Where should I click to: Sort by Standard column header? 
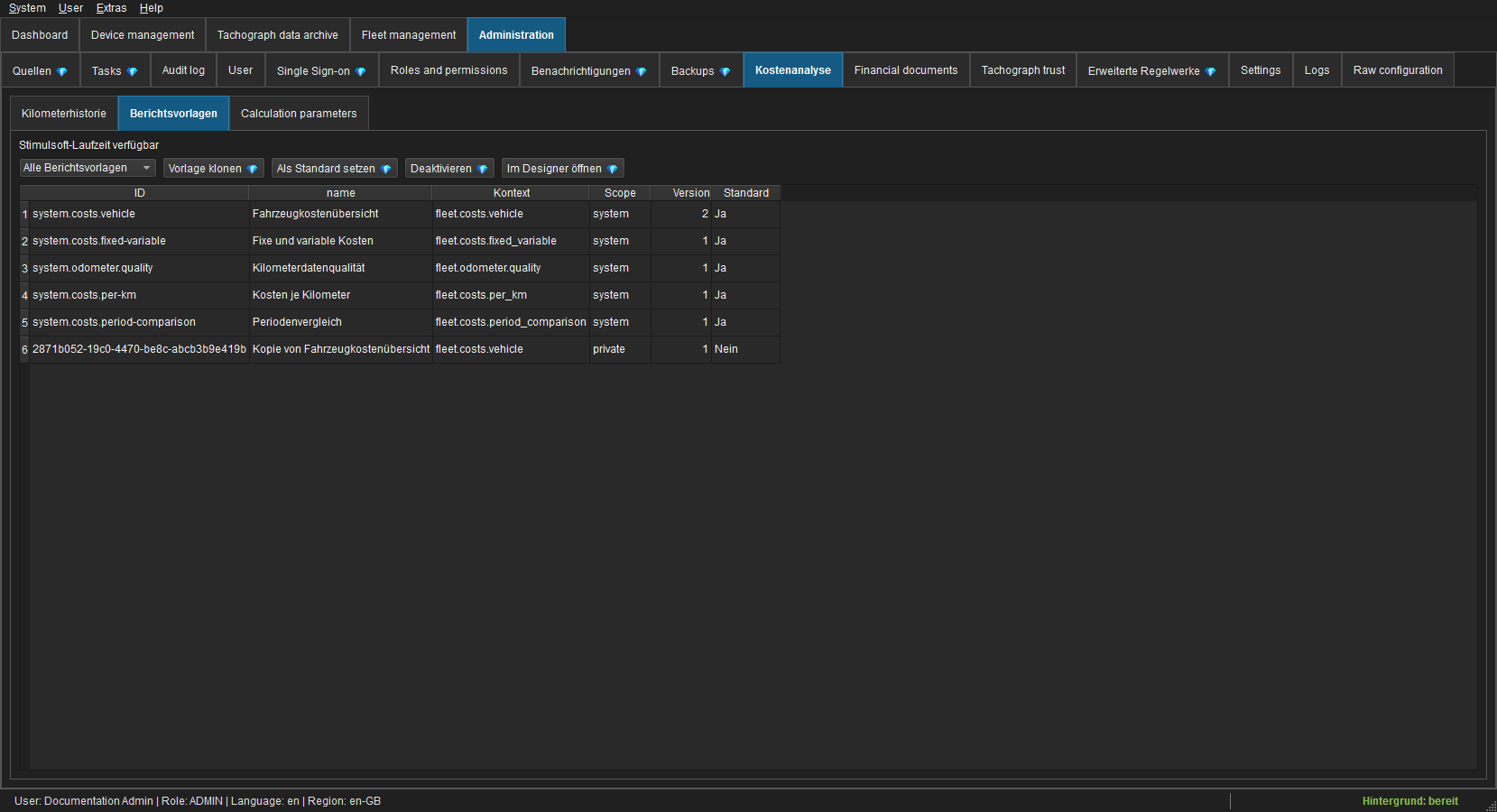(x=746, y=193)
